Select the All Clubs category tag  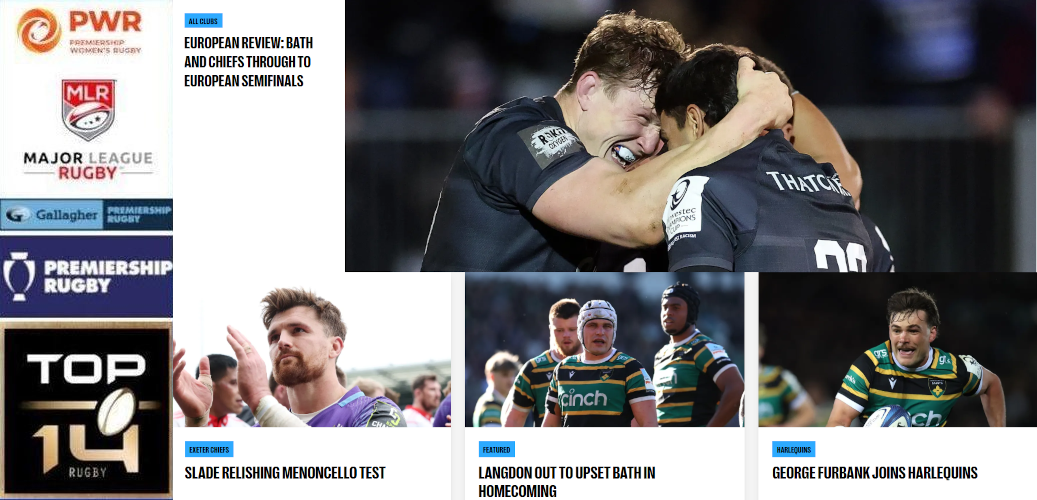pyautogui.click(x=203, y=21)
